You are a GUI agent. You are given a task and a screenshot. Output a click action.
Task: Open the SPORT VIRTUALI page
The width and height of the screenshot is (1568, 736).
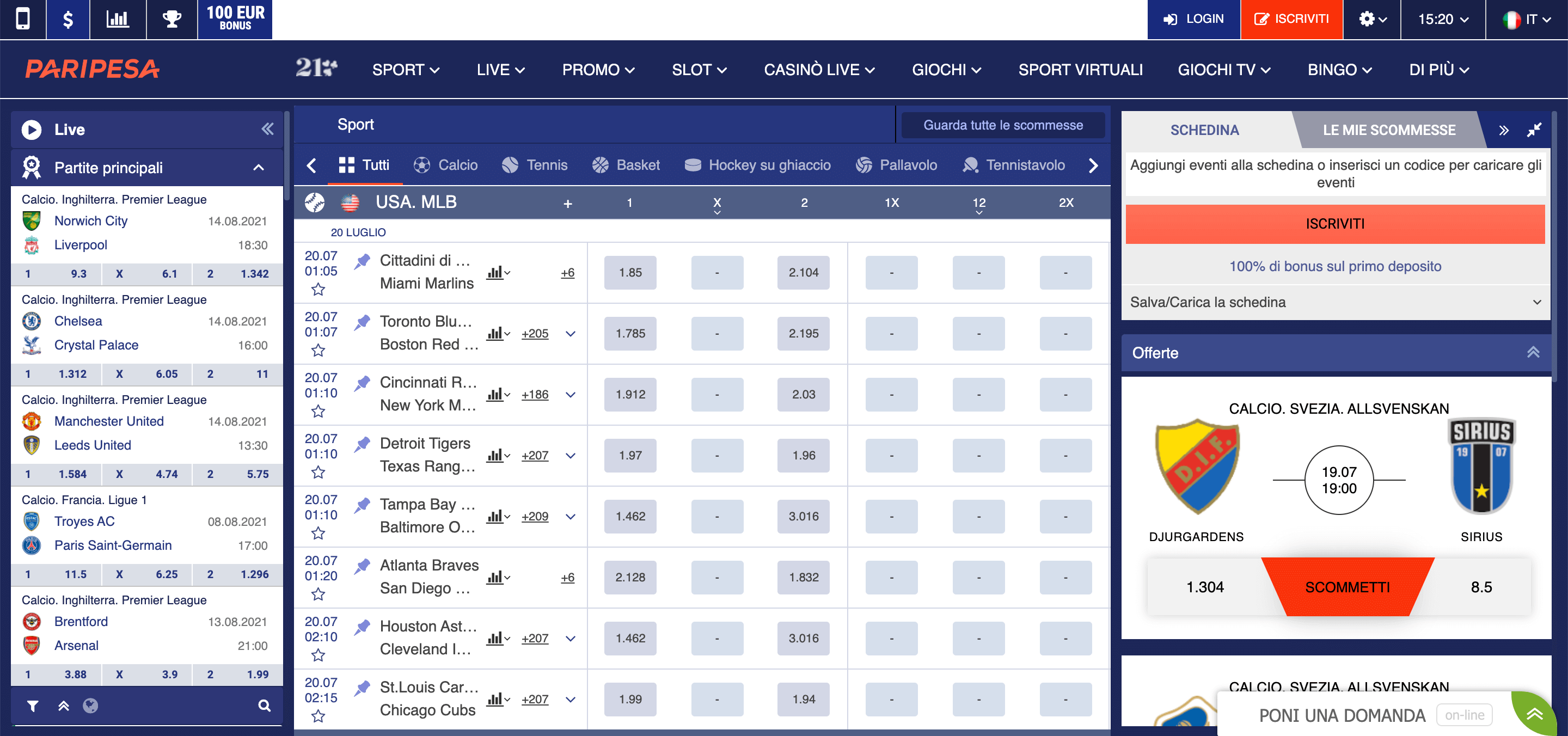(1080, 69)
